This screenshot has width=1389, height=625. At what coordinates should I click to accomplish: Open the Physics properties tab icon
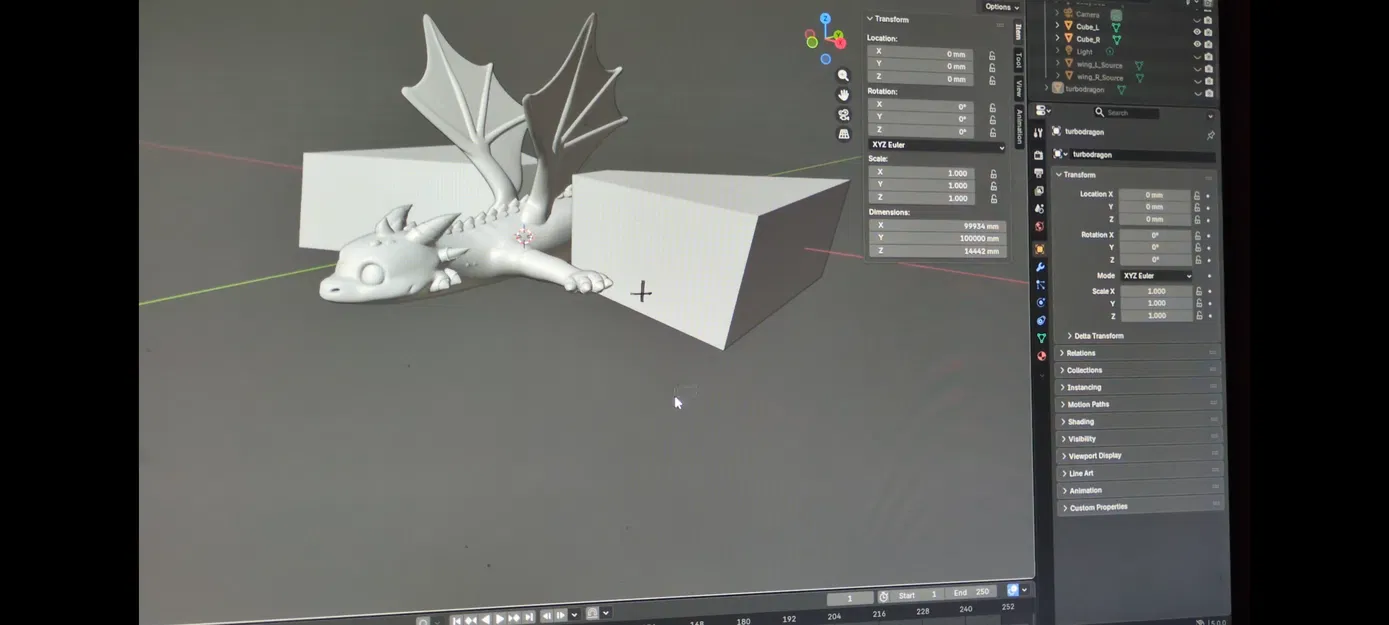tap(1041, 302)
